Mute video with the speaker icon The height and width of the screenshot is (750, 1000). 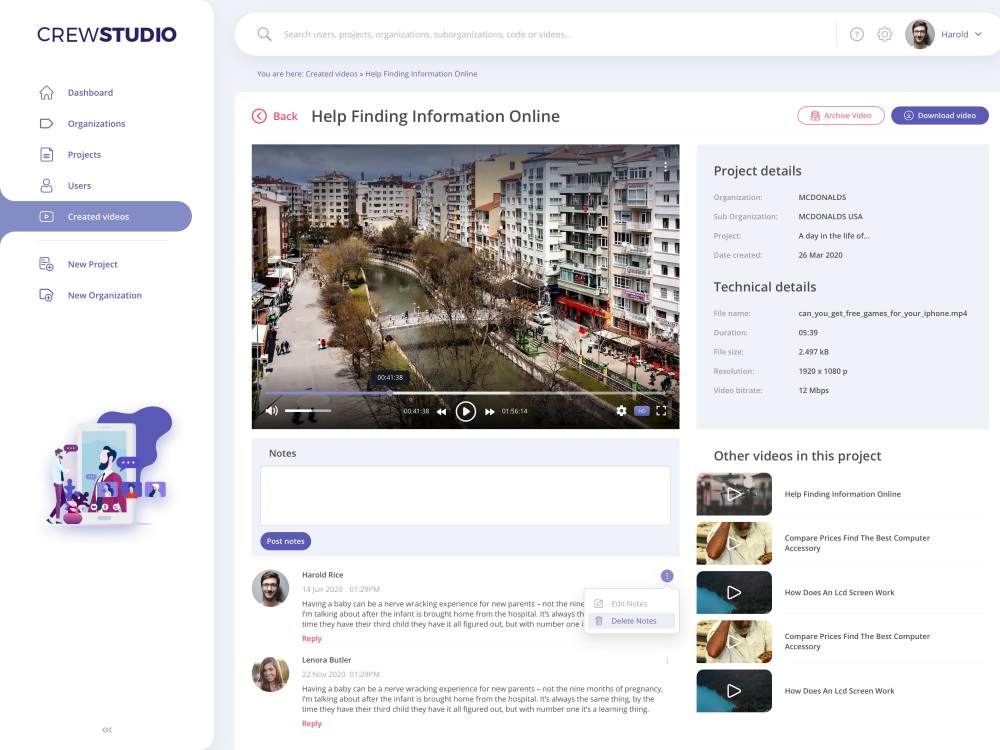tap(272, 411)
